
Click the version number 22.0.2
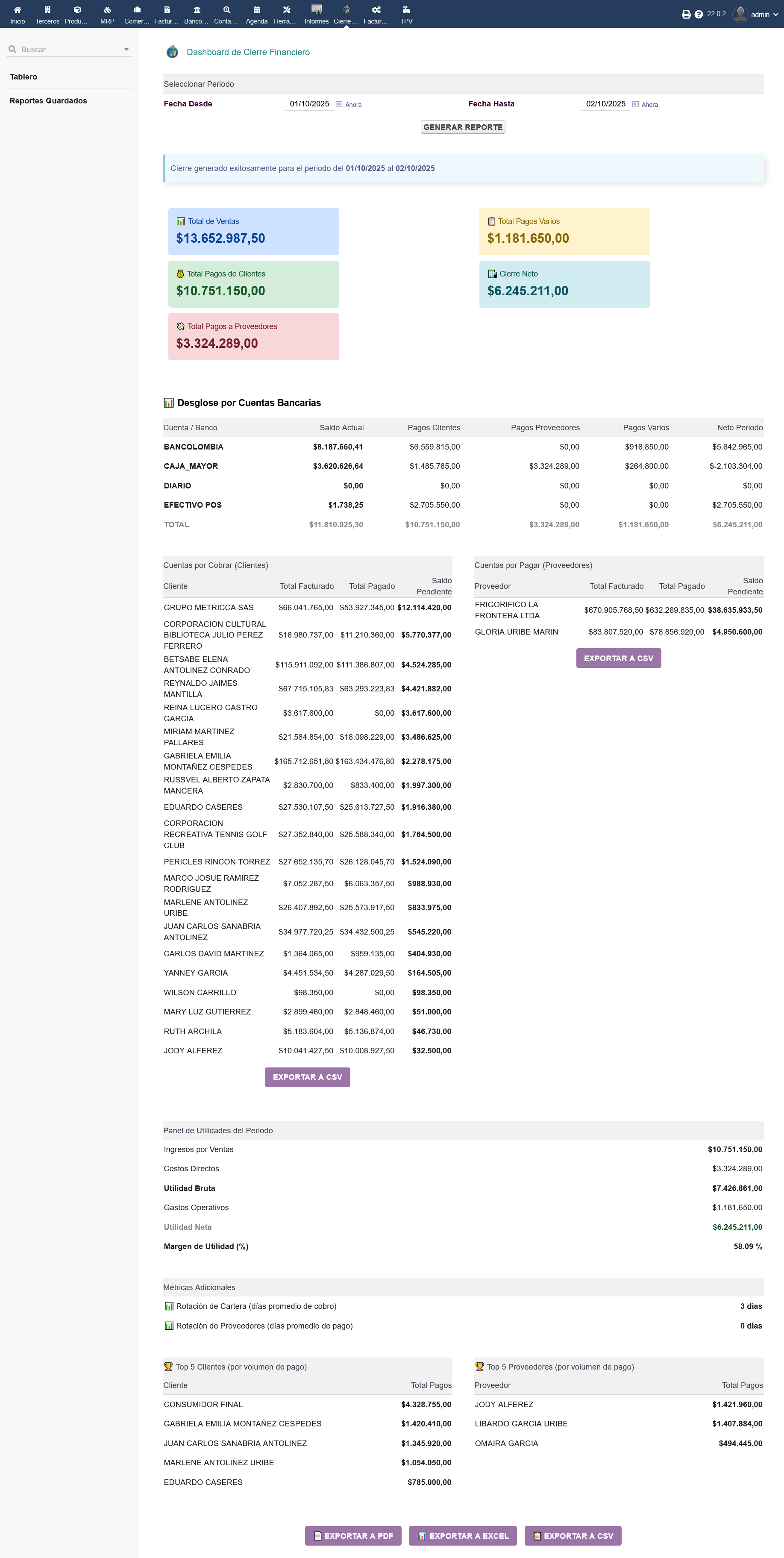pyautogui.click(x=716, y=14)
